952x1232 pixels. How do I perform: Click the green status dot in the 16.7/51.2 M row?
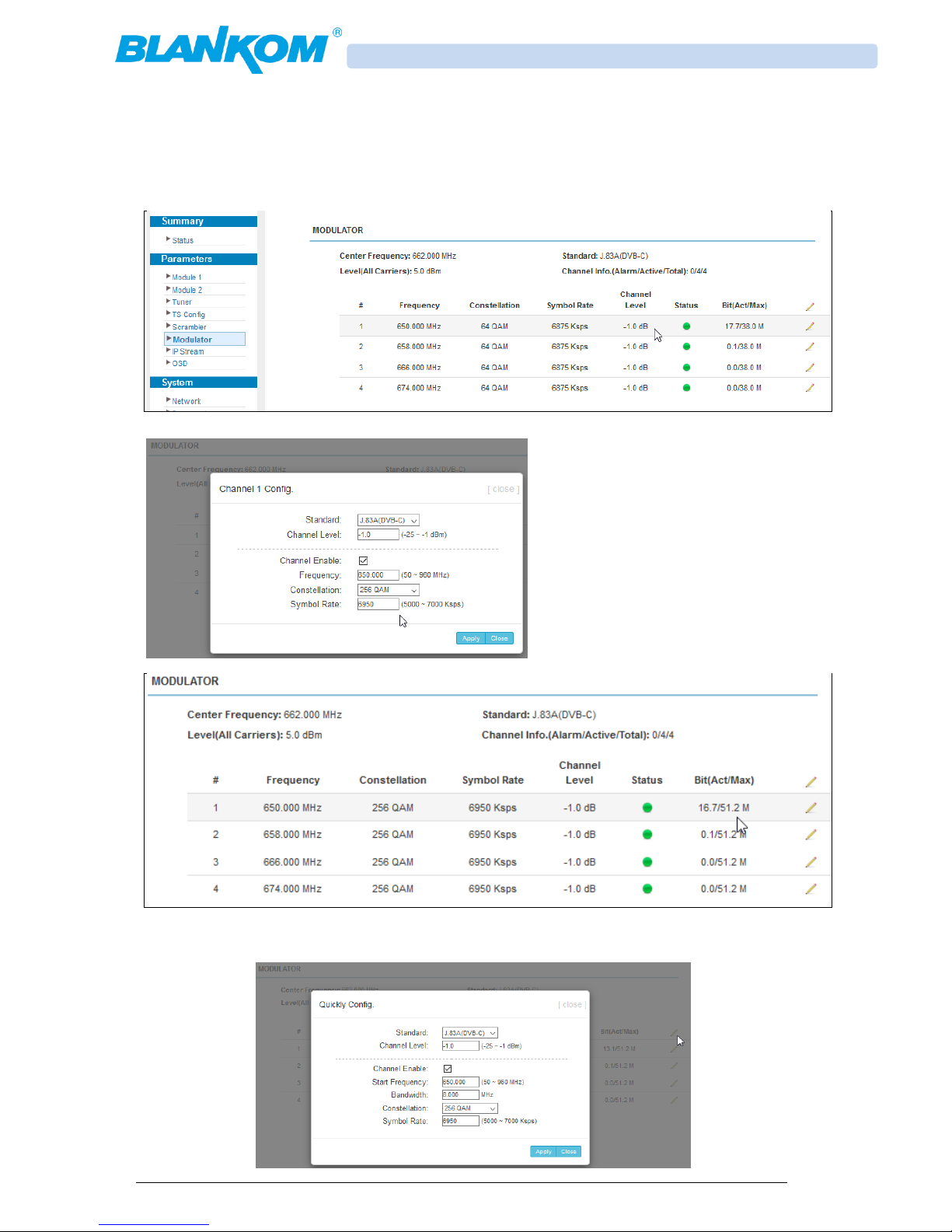click(647, 808)
